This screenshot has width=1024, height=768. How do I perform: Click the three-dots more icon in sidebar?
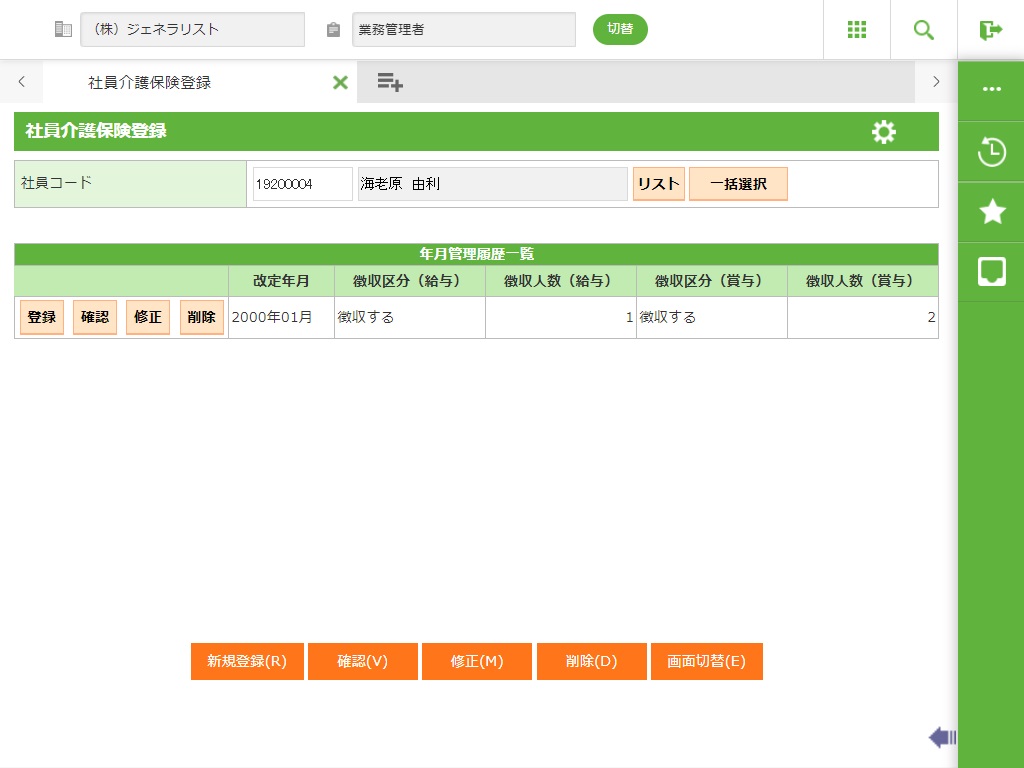tap(991, 89)
